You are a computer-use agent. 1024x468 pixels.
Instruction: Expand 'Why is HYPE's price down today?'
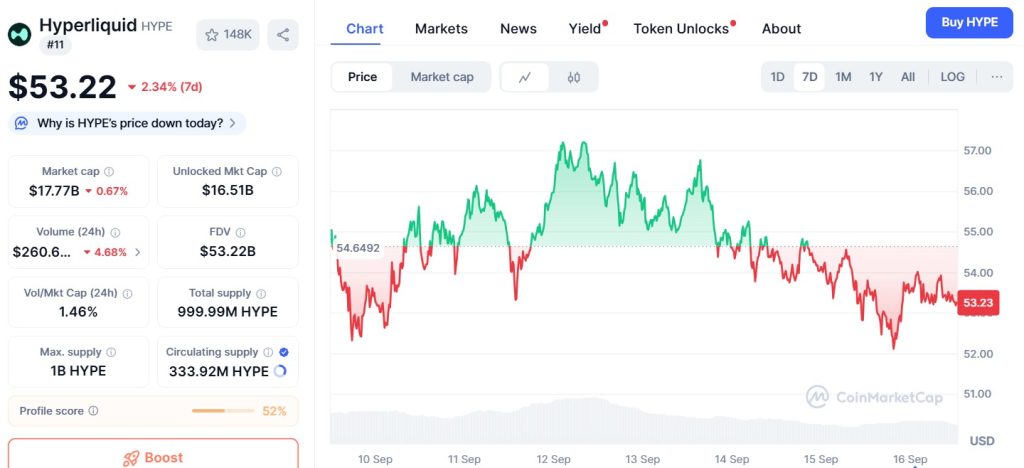(127, 123)
